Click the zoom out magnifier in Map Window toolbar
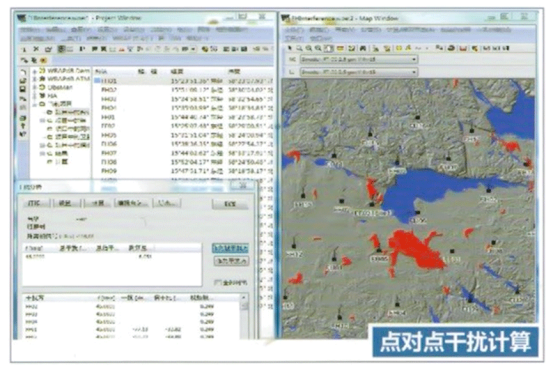The width and height of the screenshot is (554, 371). point(318,48)
